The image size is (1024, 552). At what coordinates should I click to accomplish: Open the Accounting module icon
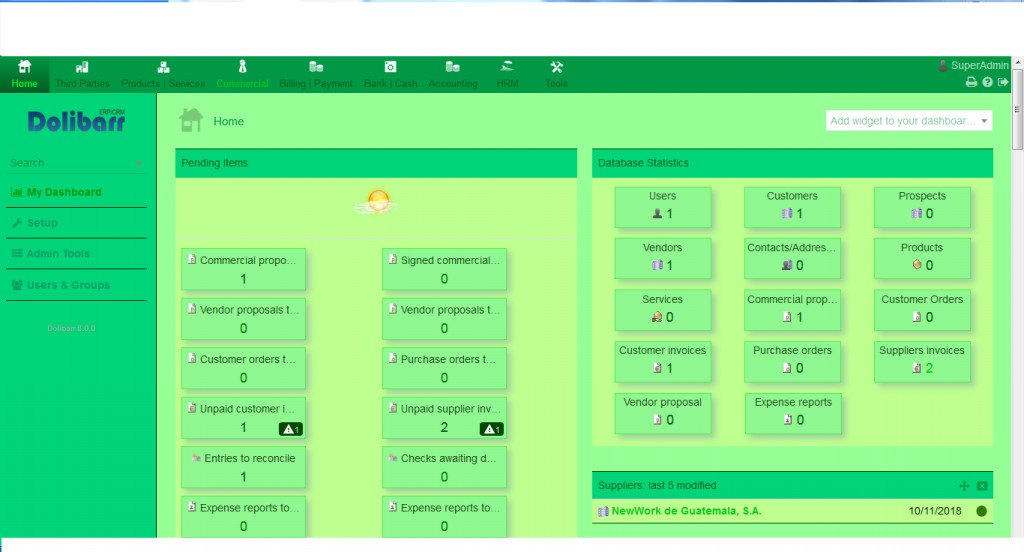(x=453, y=67)
